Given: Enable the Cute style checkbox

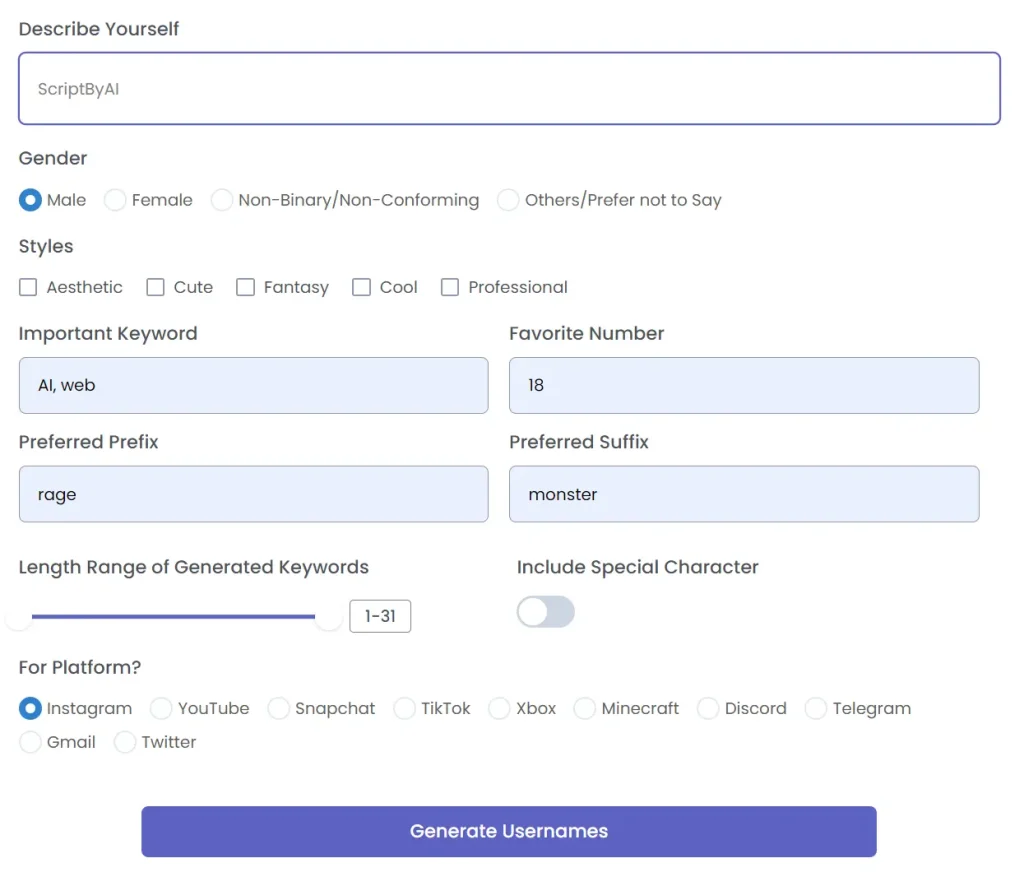Looking at the screenshot, I should (156, 287).
